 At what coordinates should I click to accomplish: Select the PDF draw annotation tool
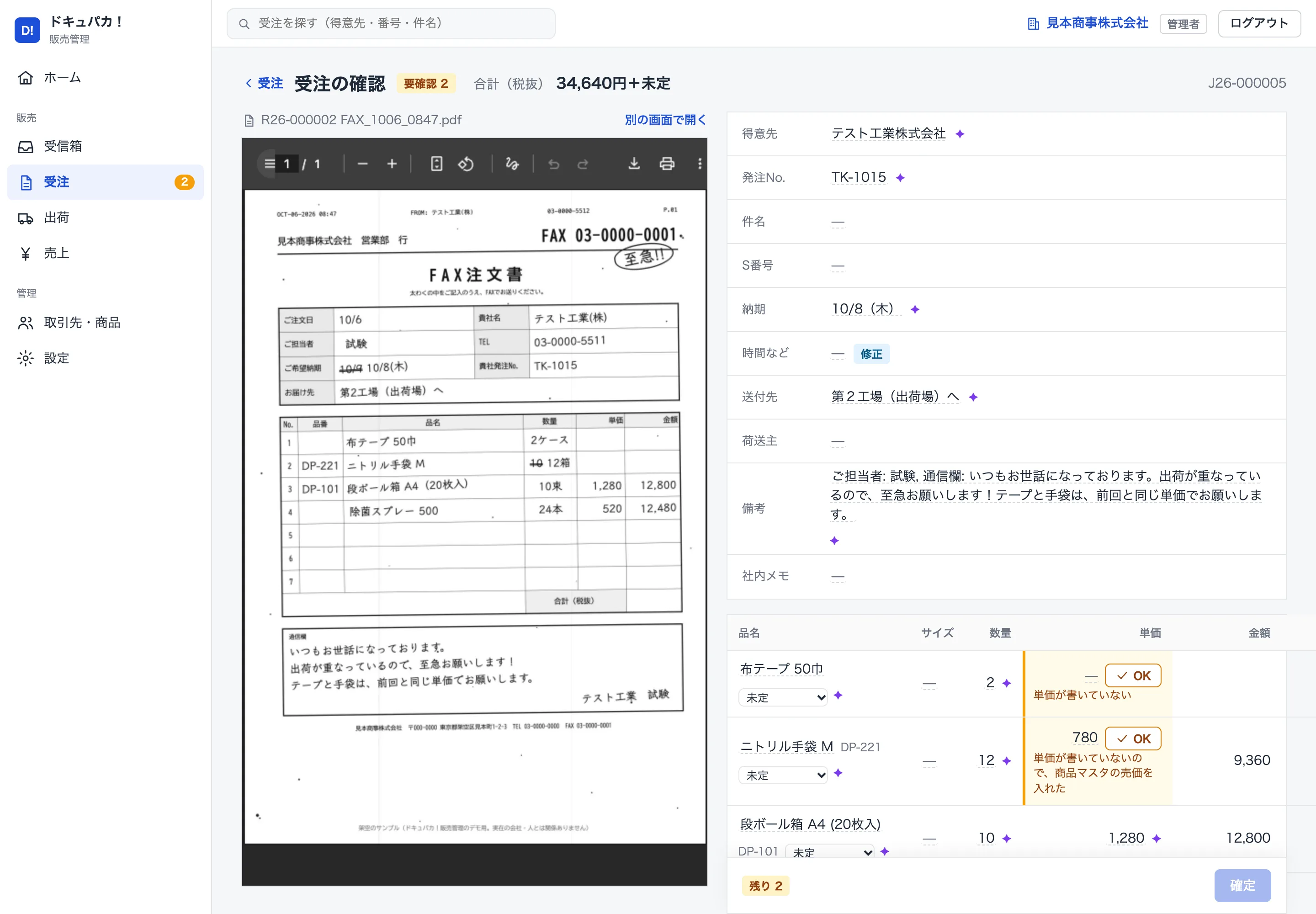coord(512,164)
